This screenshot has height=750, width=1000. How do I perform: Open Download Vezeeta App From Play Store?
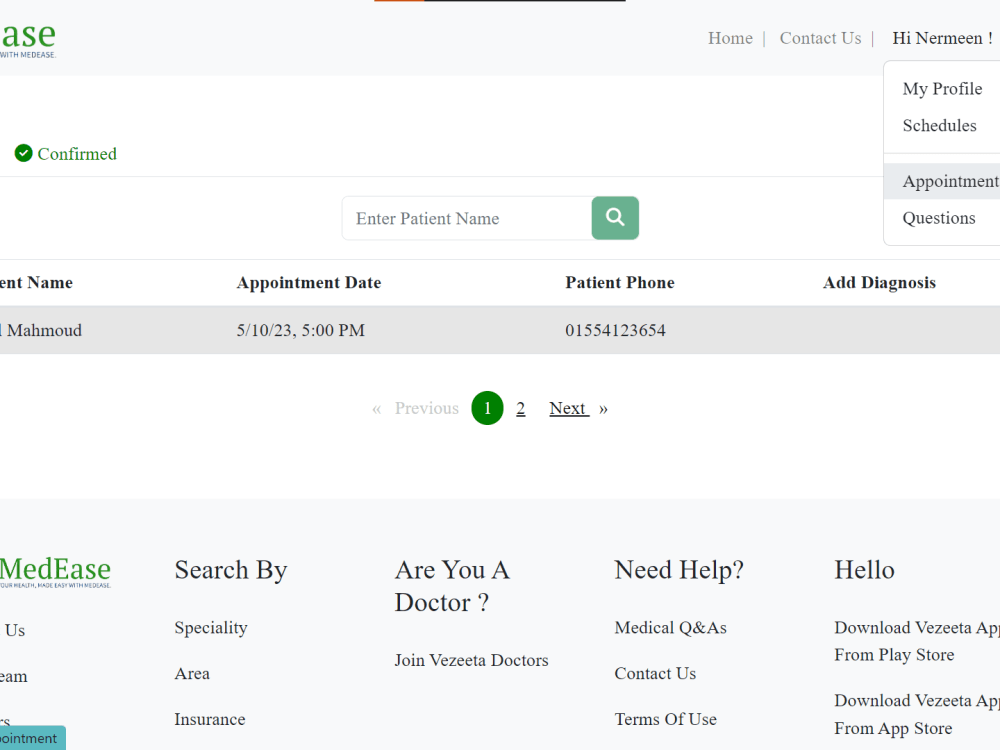[917, 641]
